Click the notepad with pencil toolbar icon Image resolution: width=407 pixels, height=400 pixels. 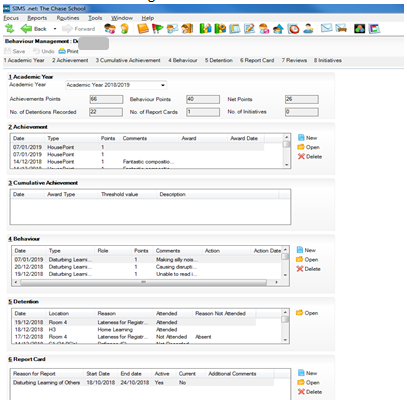coord(249,29)
